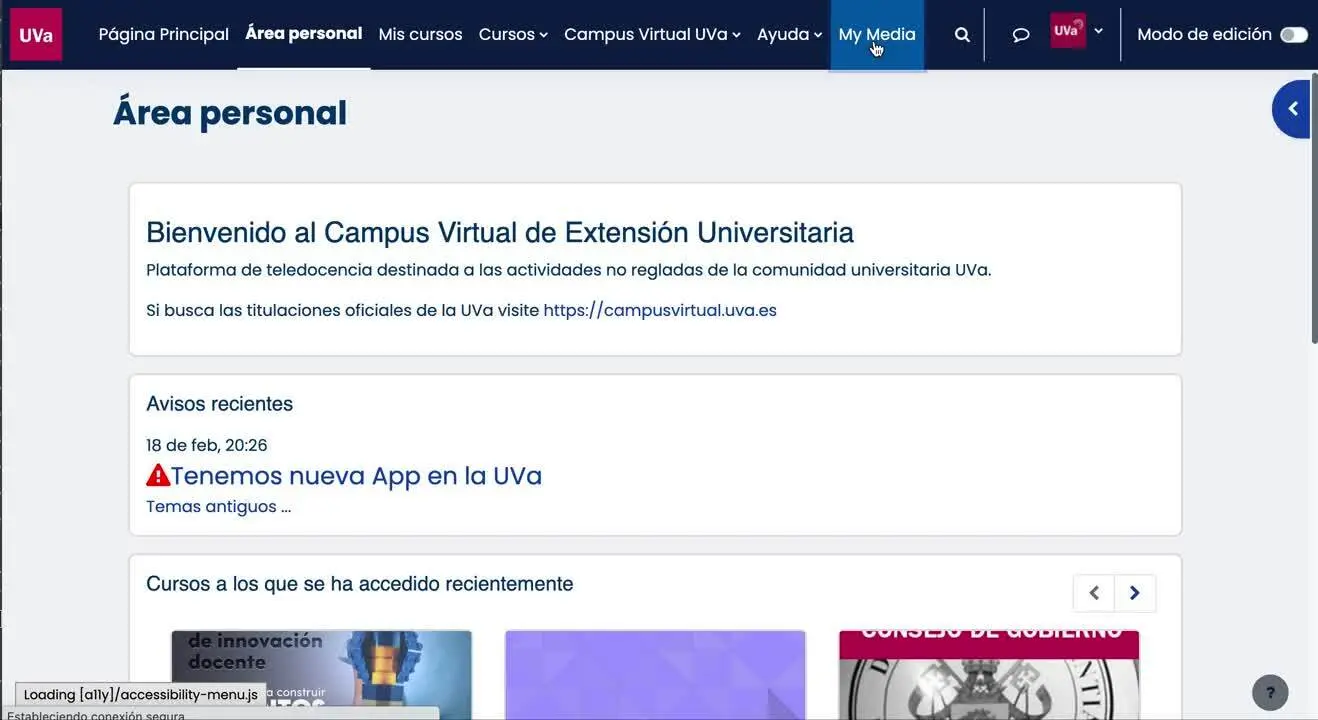Image resolution: width=1318 pixels, height=720 pixels.
Task: Open the user menu chevron
Action: pyautogui.click(x=1099, y=31)
